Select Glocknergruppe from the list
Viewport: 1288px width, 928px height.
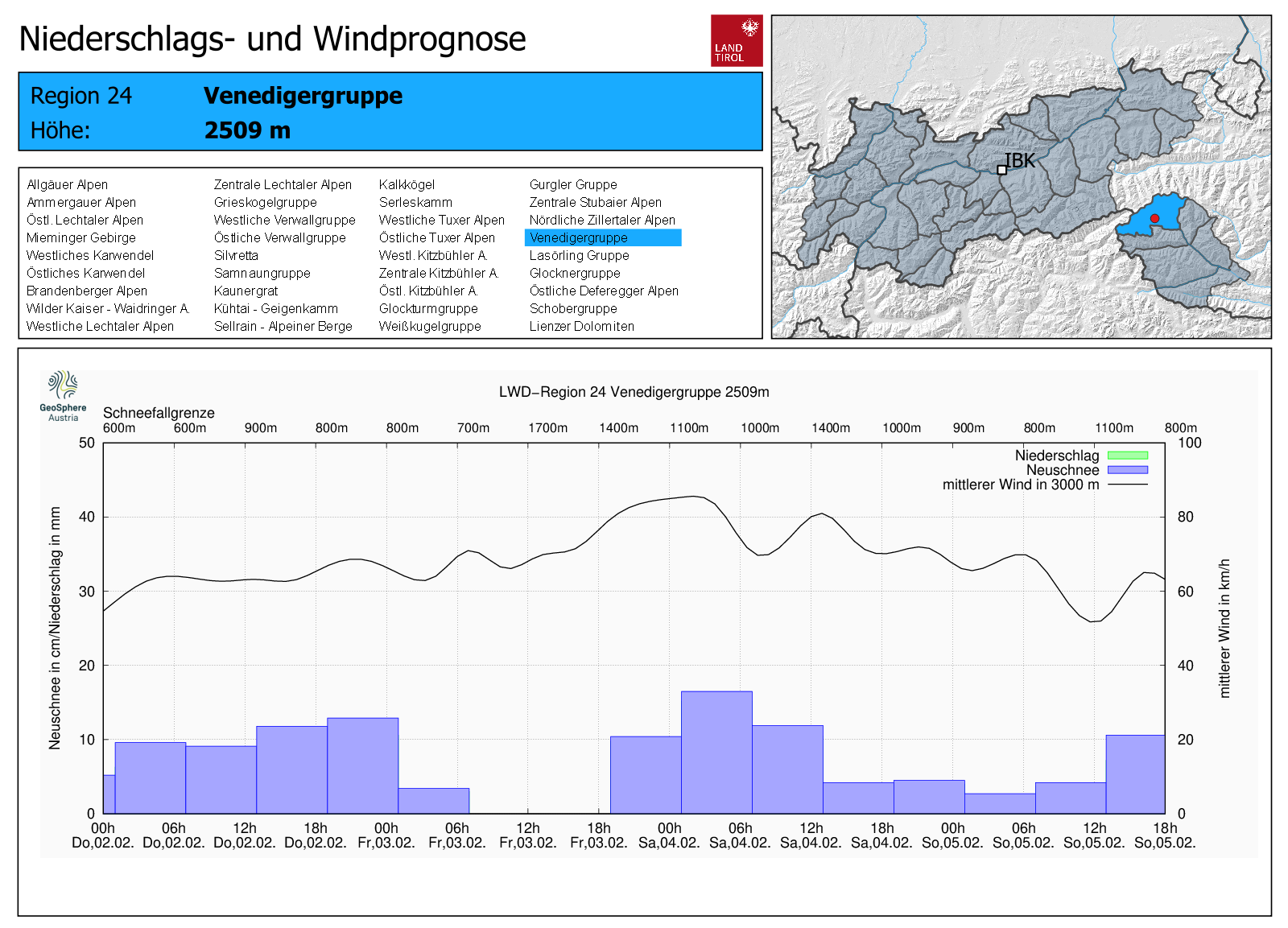pos(575,273)
